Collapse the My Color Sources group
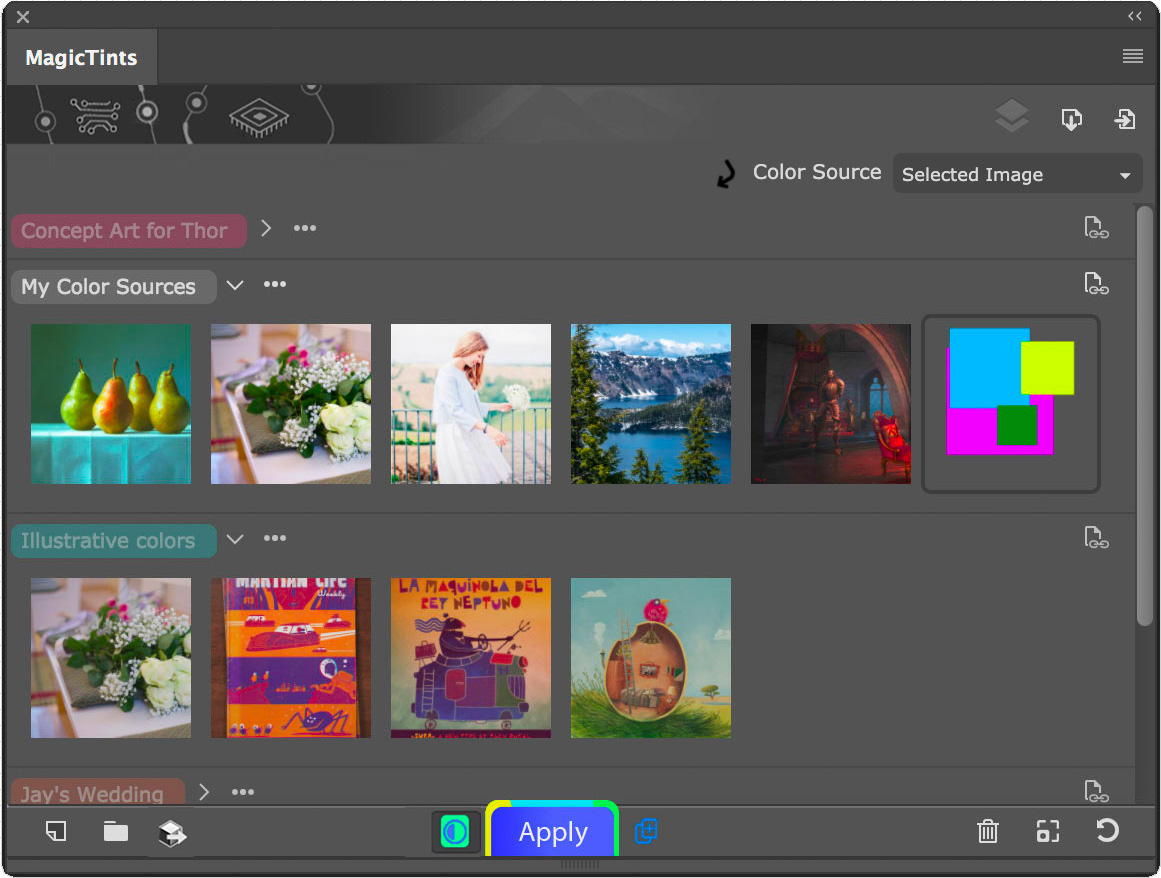Viewport: 1161px width, 878px height. coord(235,285)
